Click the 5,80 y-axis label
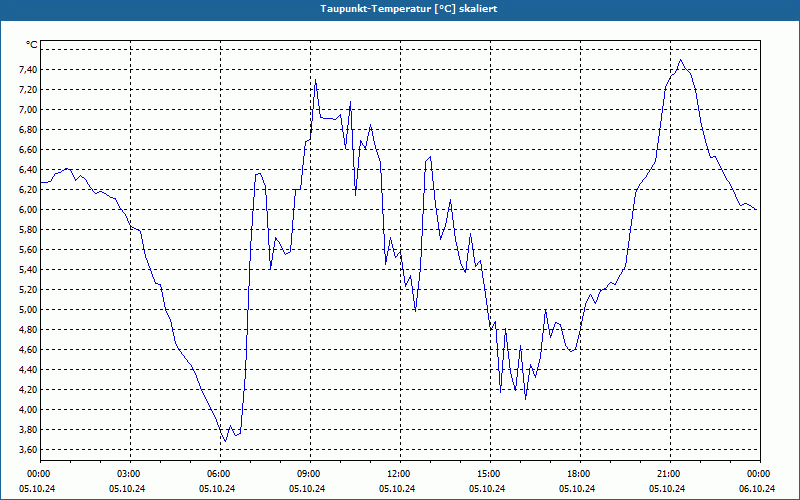 tap(29, 230)
